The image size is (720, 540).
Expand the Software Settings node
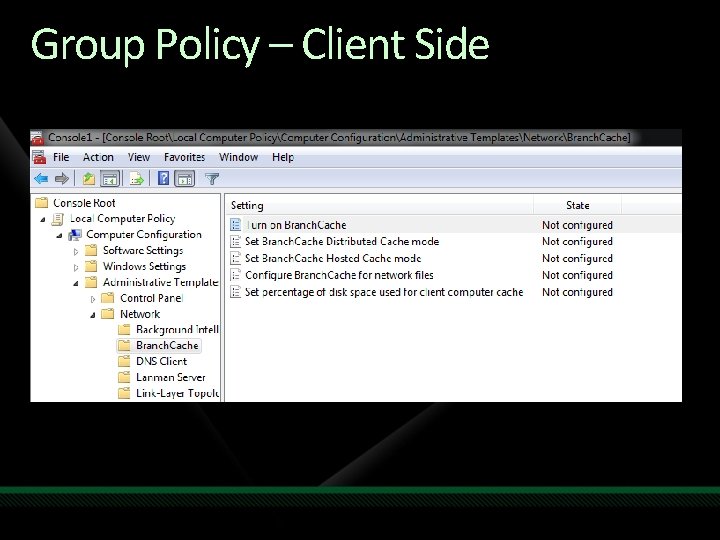coord(76,252)
